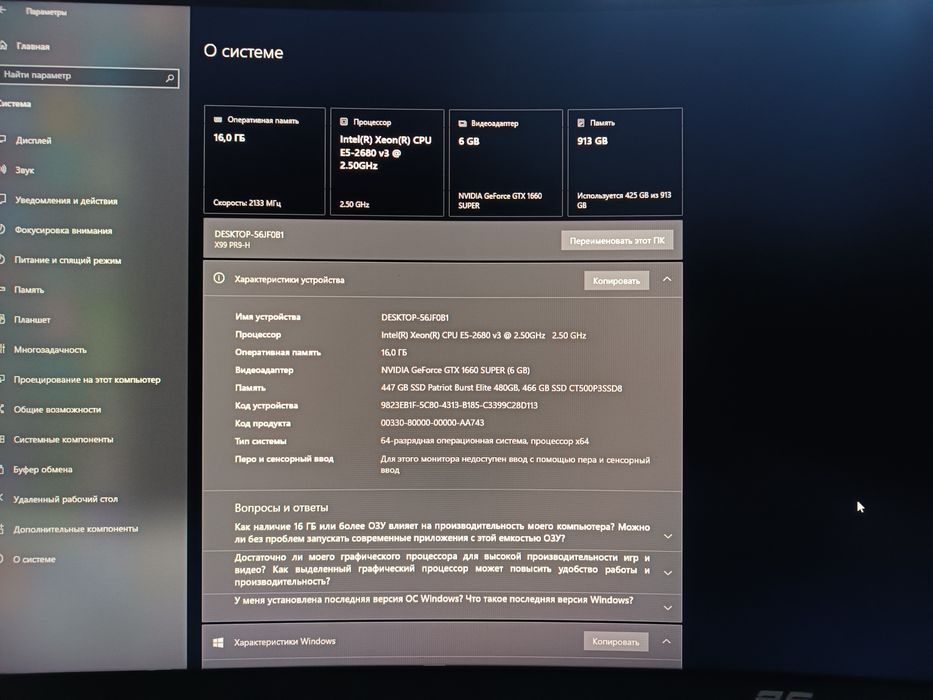
Task: Open Общие возможности
Action: click(x=57, y=410)
